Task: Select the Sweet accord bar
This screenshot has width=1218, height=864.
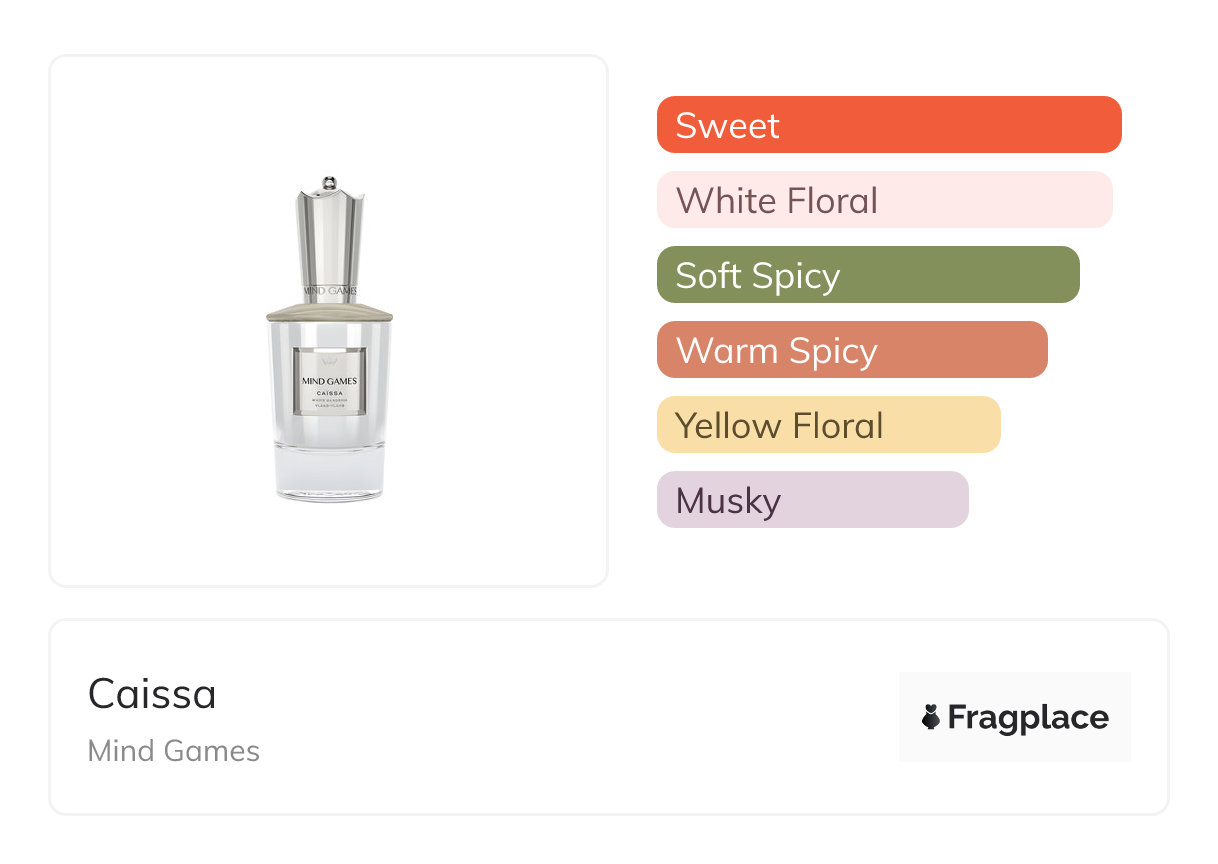Action: click(x=888, y=125)
